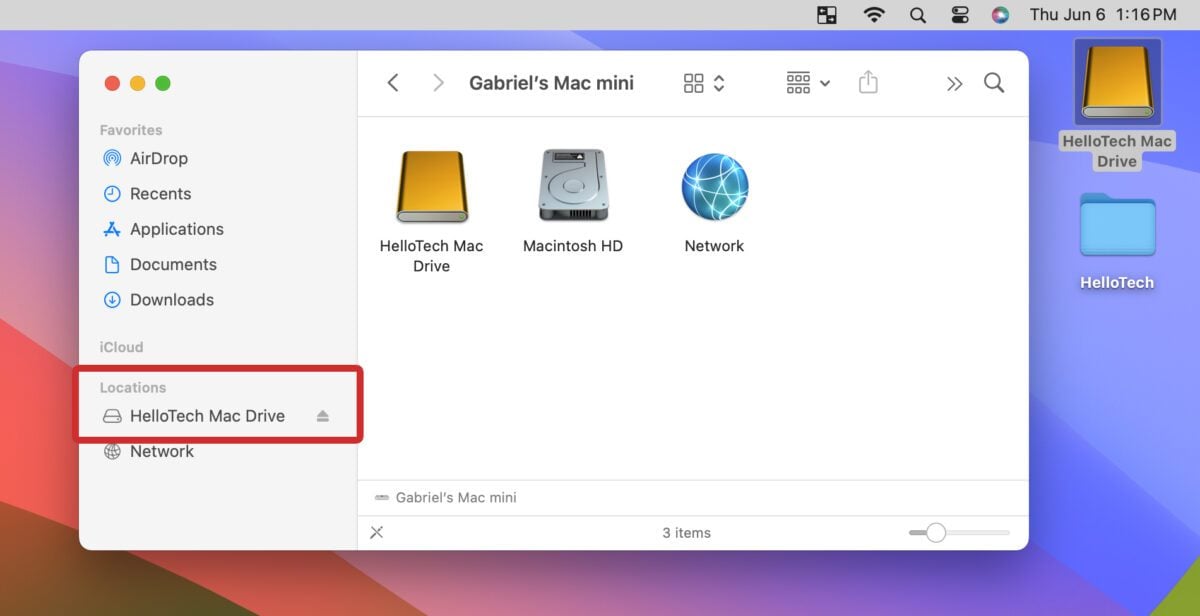Image resolution: width=1200 pixels, height=616 pixels.
Task: Toggle the status bar close icon
Action: point(377,533)
